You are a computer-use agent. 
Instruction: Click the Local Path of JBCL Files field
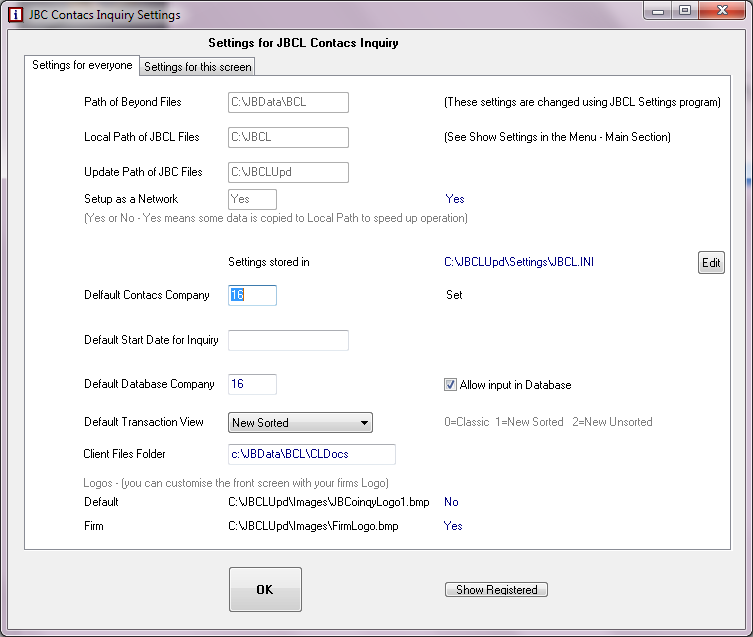pyautogui.click(x=288, y=138)
